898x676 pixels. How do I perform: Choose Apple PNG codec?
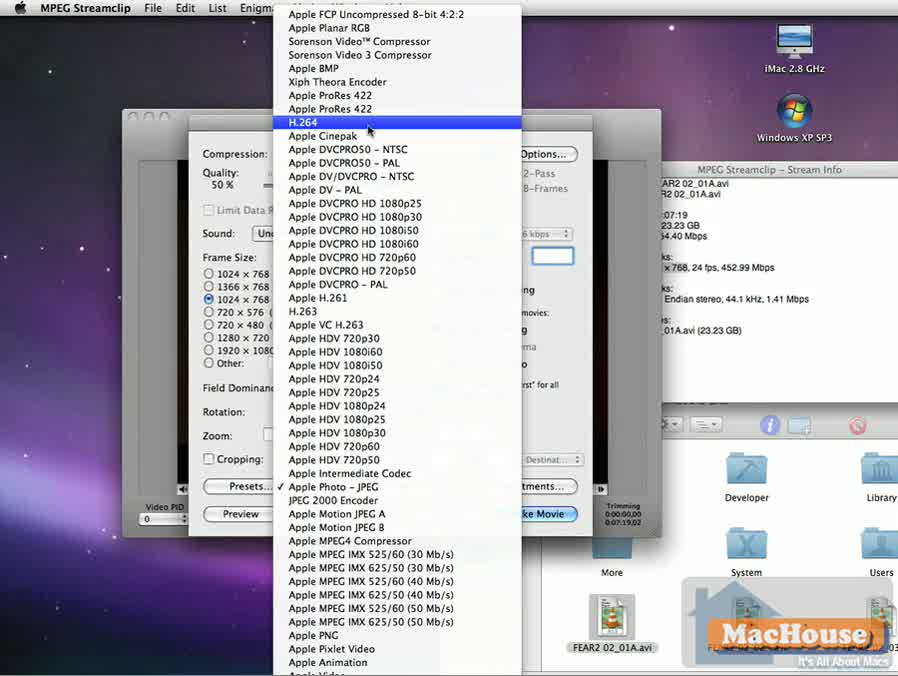click(x=397, y=636)
